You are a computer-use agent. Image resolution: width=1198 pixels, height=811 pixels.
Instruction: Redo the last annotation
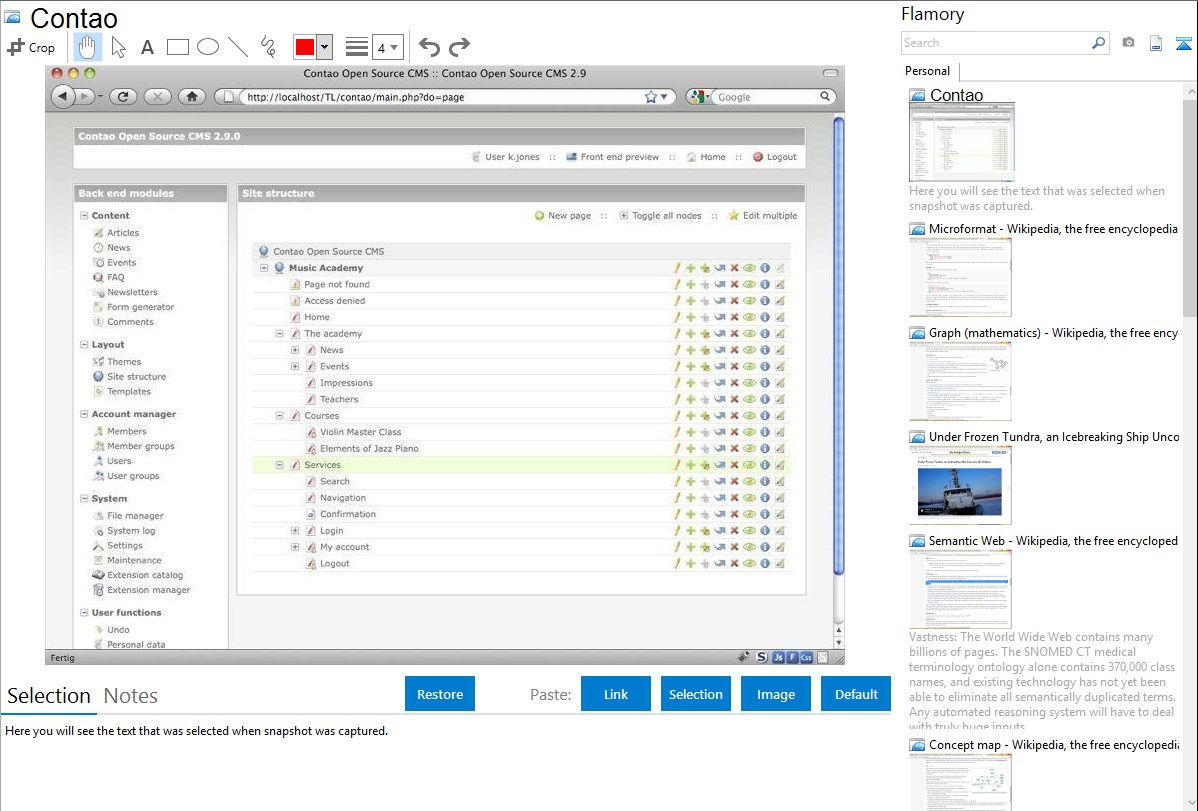coord(459,47)
